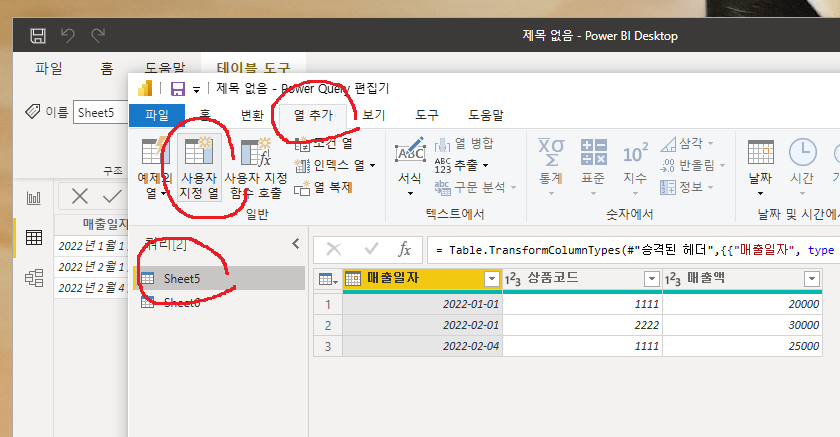
Task: Click 사용자 지정 열 custom column button
Action: coord(199,167)
